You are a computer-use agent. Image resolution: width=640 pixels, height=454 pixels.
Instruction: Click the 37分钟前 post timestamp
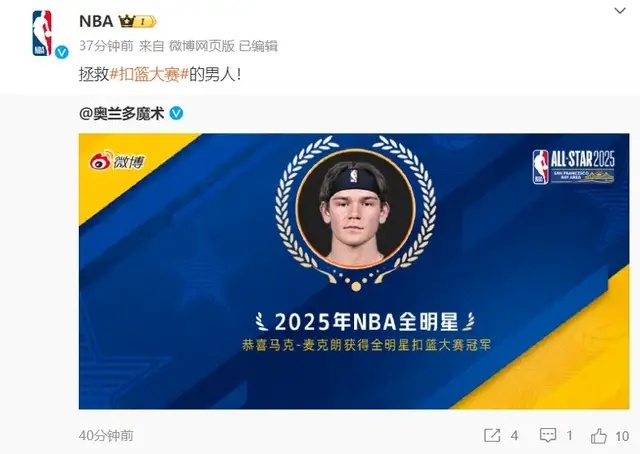coord(106,46)
